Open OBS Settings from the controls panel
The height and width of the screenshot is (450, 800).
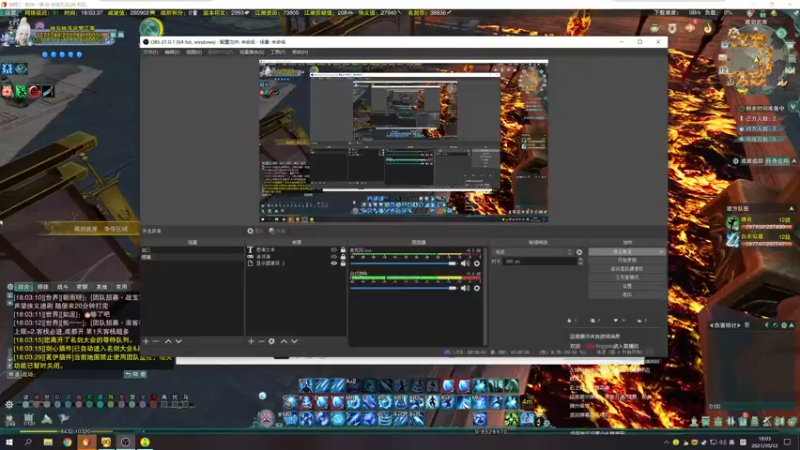(627, 286)
